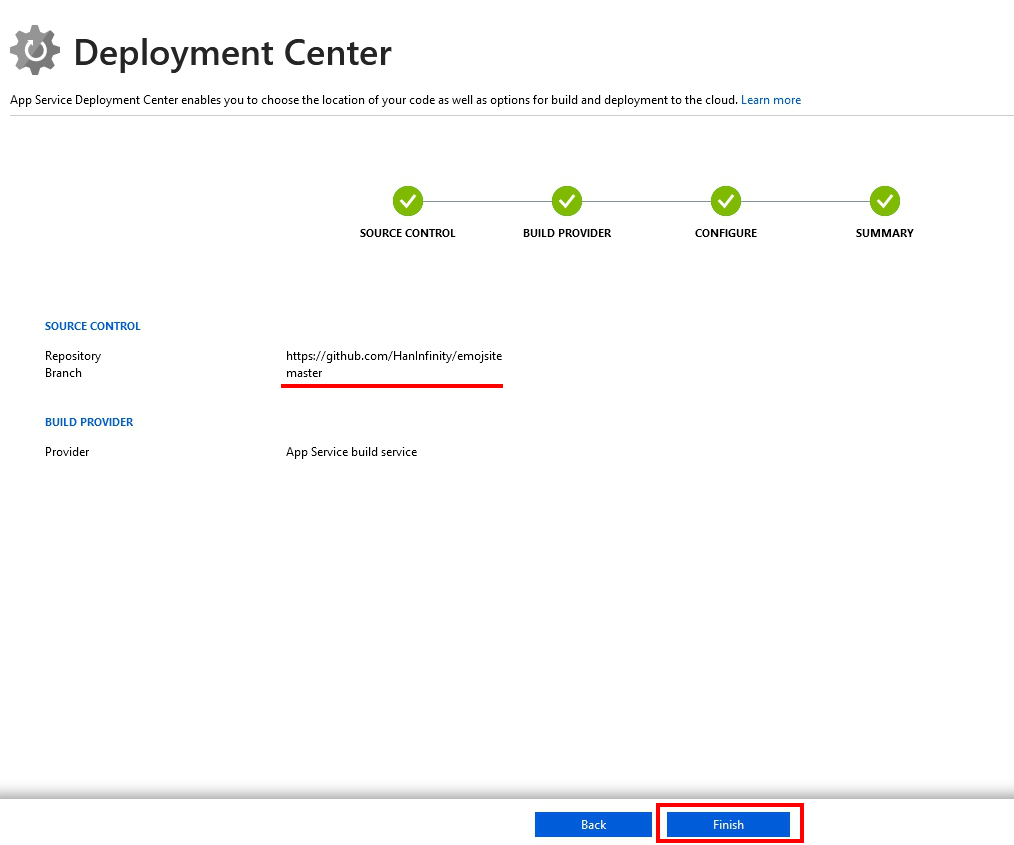The width and height of the screenshot is (1014, 845).
Task: Click the Deployment Center page title
Action: coord(233,53)
